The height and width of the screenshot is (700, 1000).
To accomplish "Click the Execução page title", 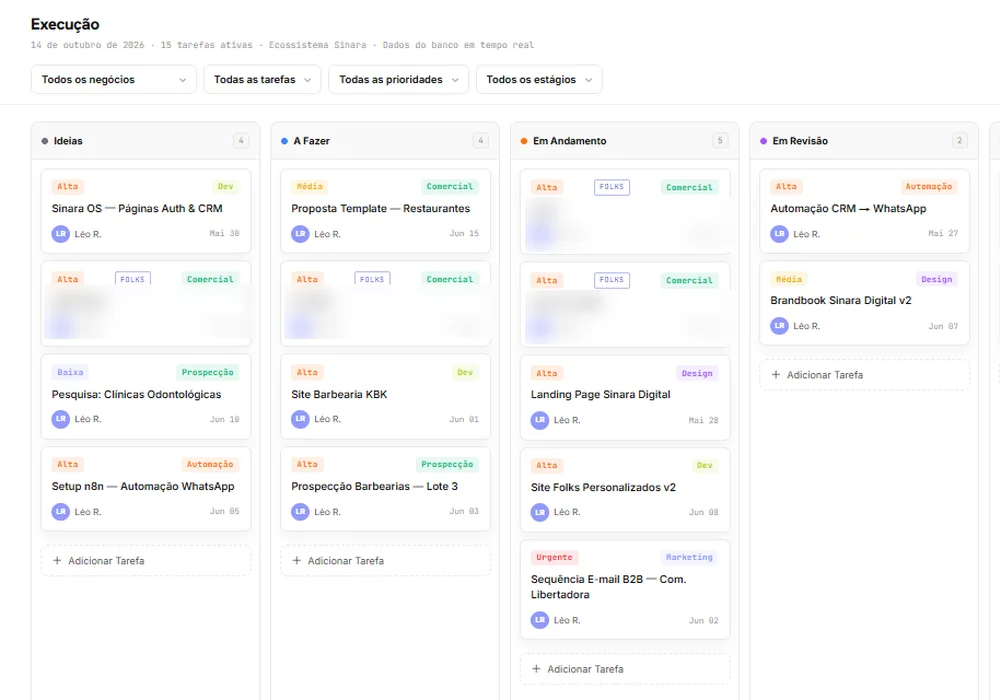I will 65,24.
